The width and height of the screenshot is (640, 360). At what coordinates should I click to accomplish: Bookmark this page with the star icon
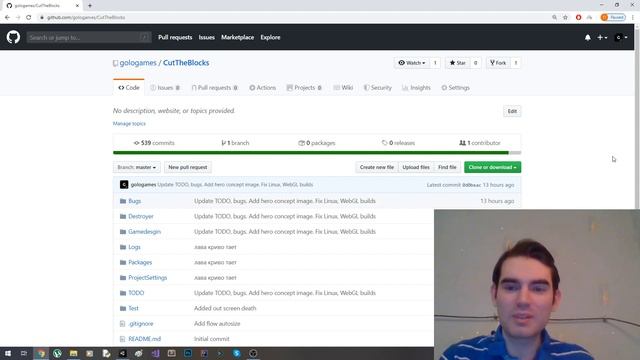[565, 18]
